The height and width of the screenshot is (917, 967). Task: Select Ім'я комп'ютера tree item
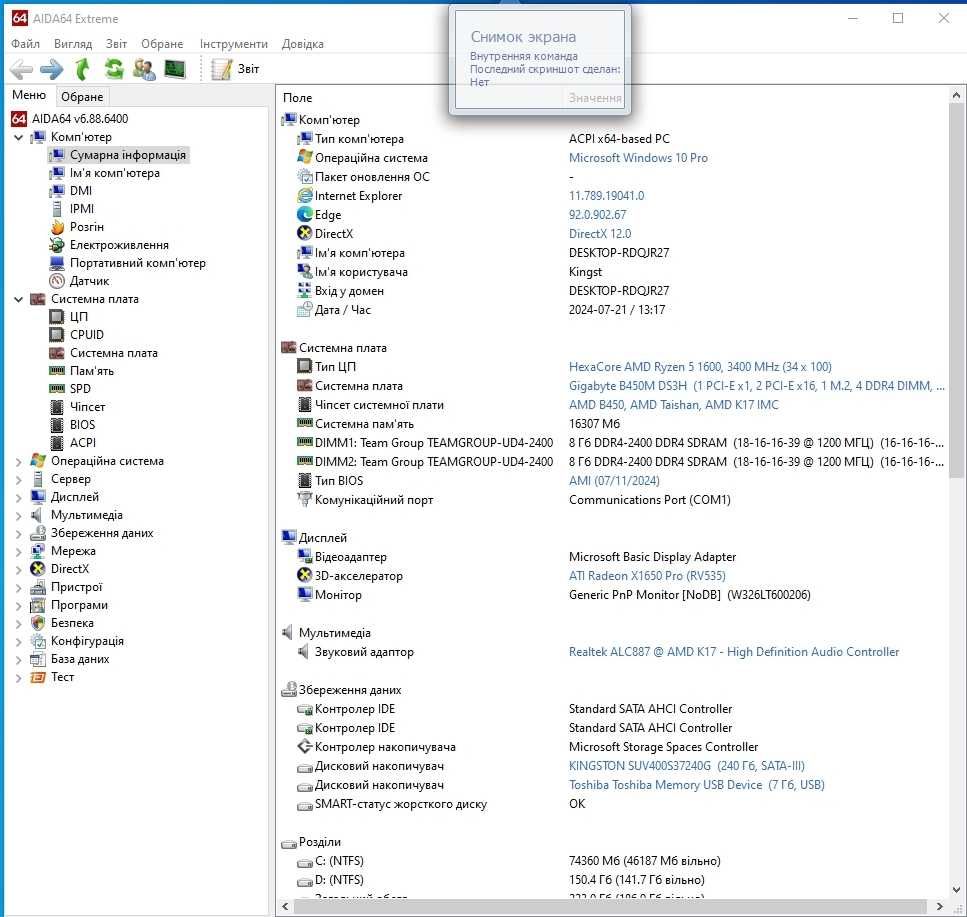pyautogui.click(x=114, y=173)
